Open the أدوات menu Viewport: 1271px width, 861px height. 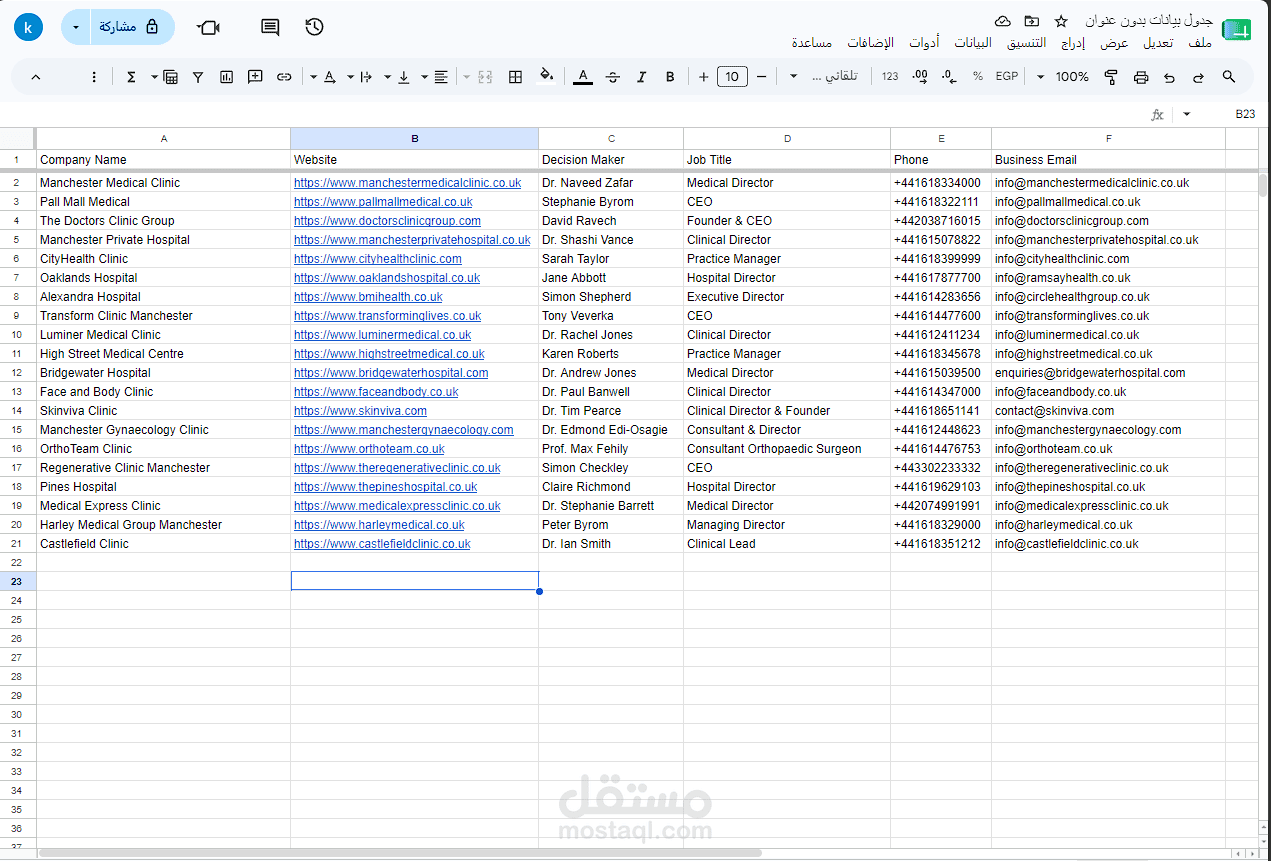[x=924, y=43]
